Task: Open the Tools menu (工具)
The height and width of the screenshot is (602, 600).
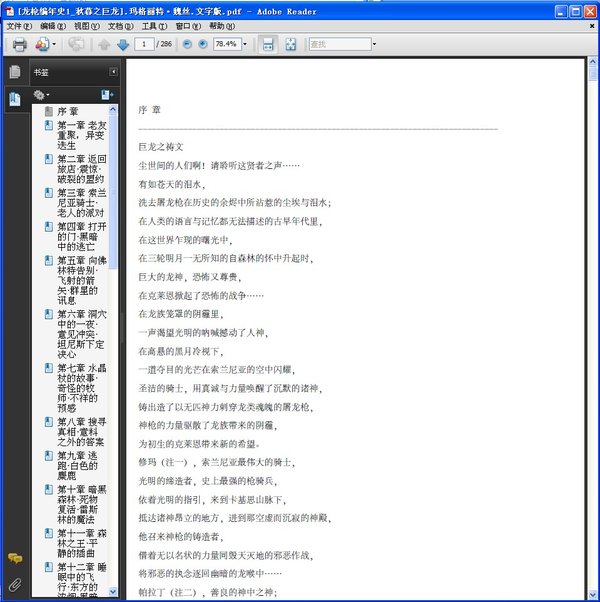Action: click(154, 26)
